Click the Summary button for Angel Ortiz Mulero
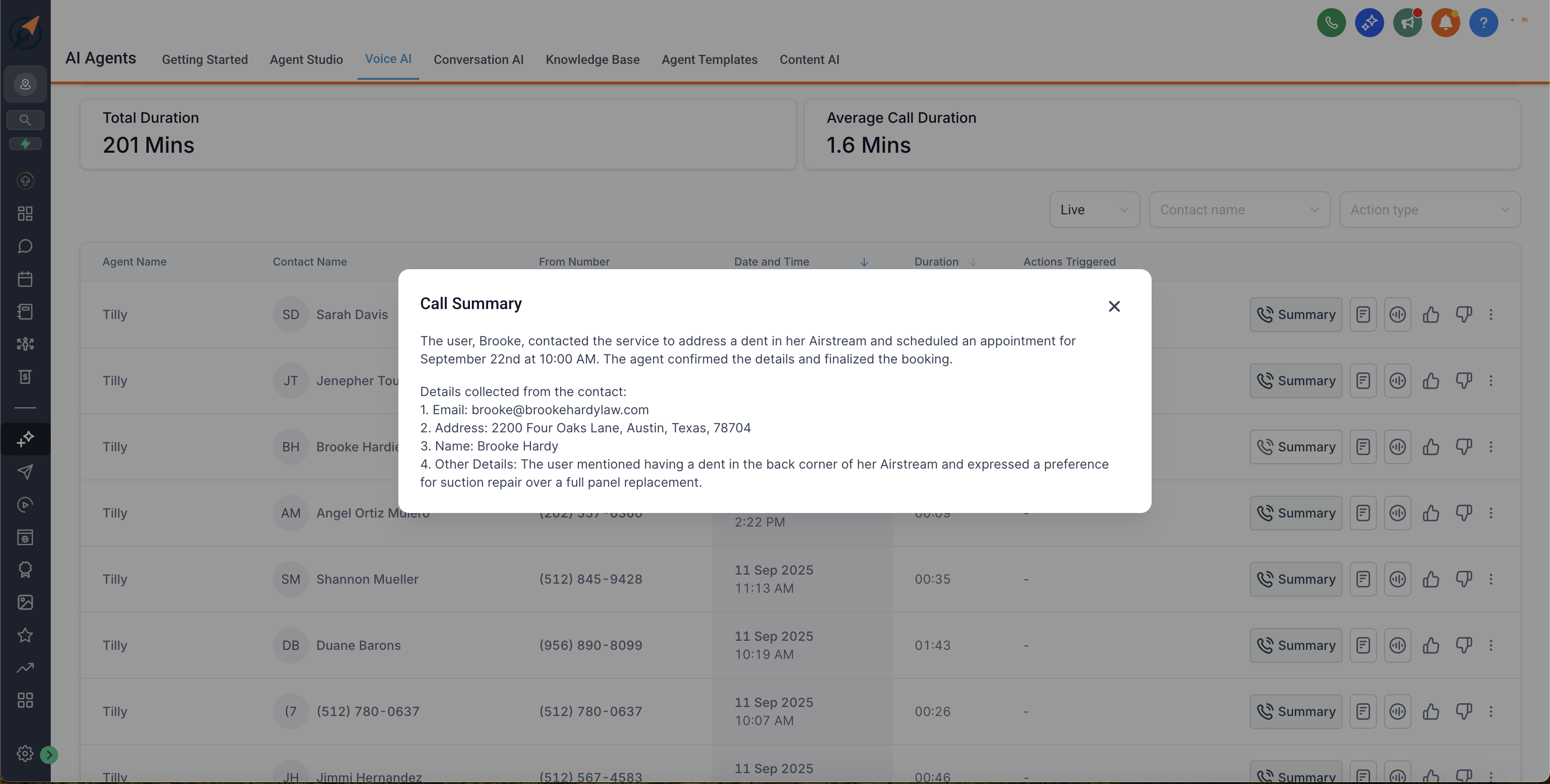This screenshot has height=784, width=1550. (1295, 513)
